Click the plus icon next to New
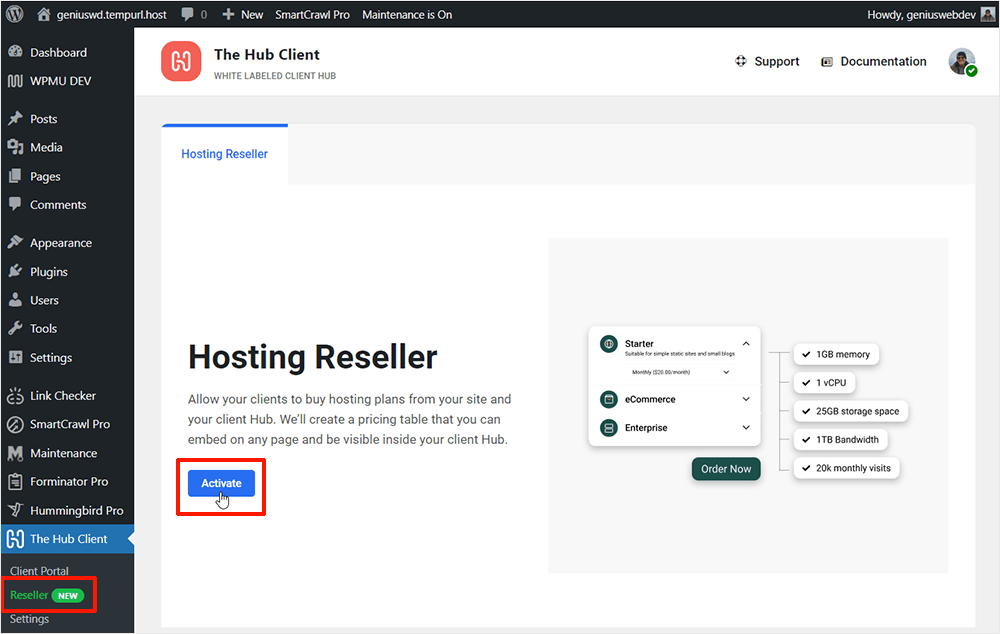The height and width of the screenshot is (634, 1000). click(228, 14)
